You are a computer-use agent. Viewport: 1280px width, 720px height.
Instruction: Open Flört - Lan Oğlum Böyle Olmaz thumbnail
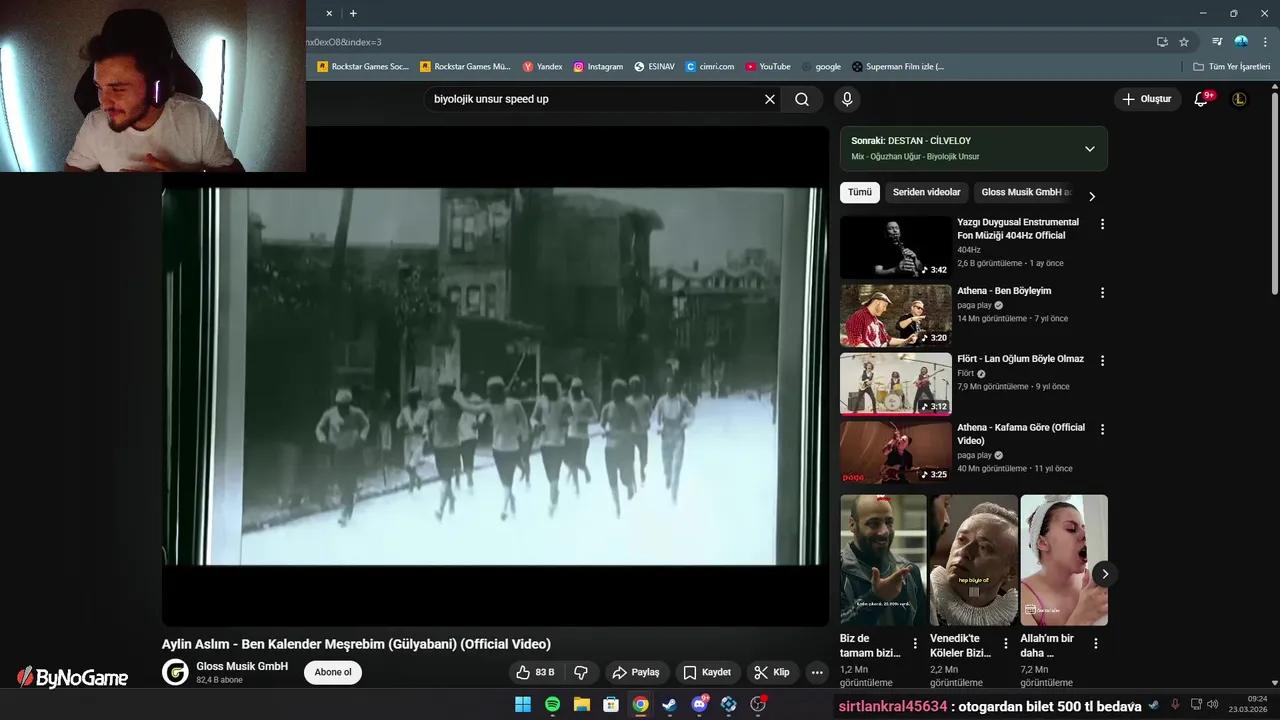click(x=896, y=384)
